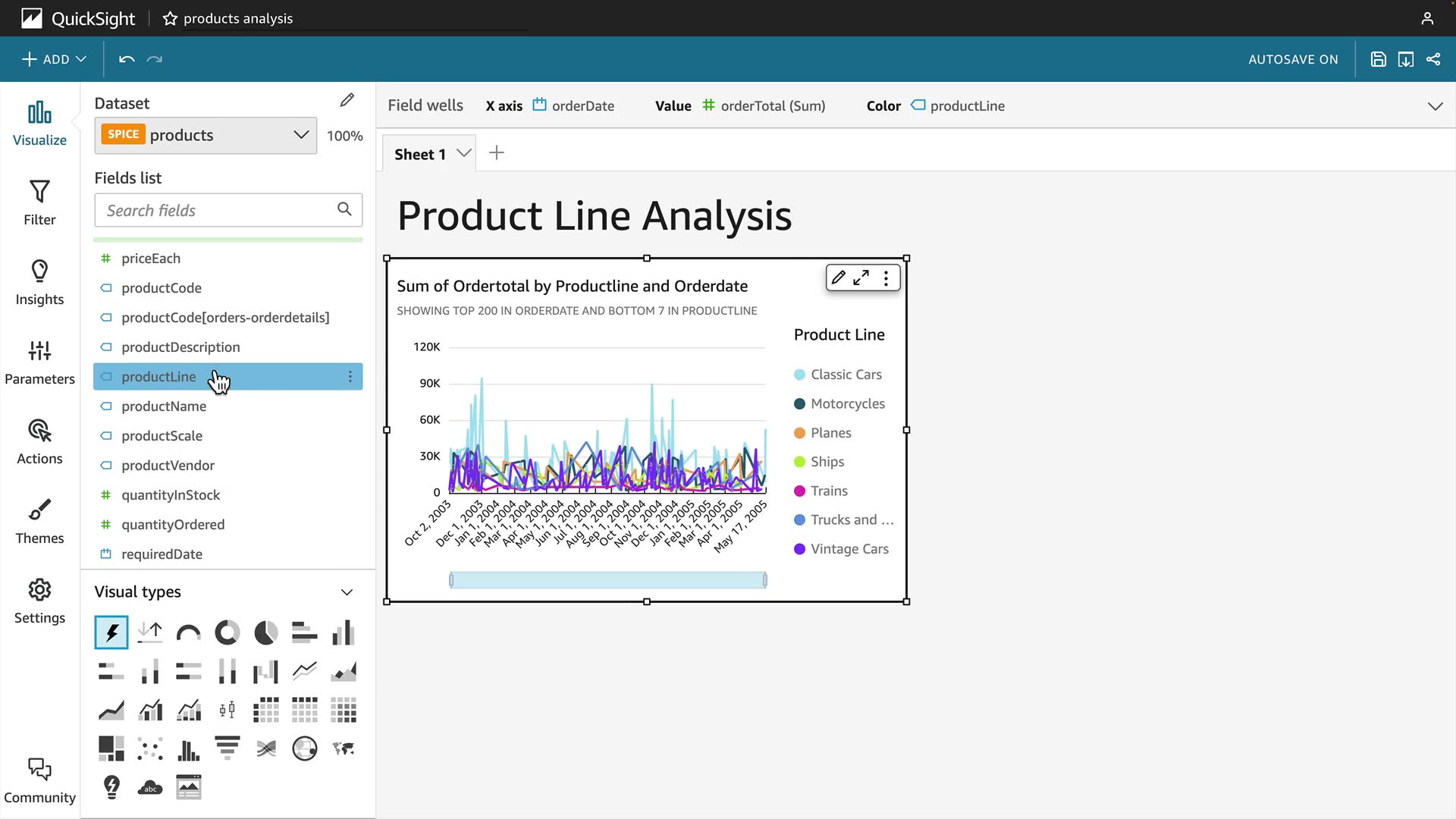Pick the funnel chart visual type
Screen dimensions: 1456x819
227,748
